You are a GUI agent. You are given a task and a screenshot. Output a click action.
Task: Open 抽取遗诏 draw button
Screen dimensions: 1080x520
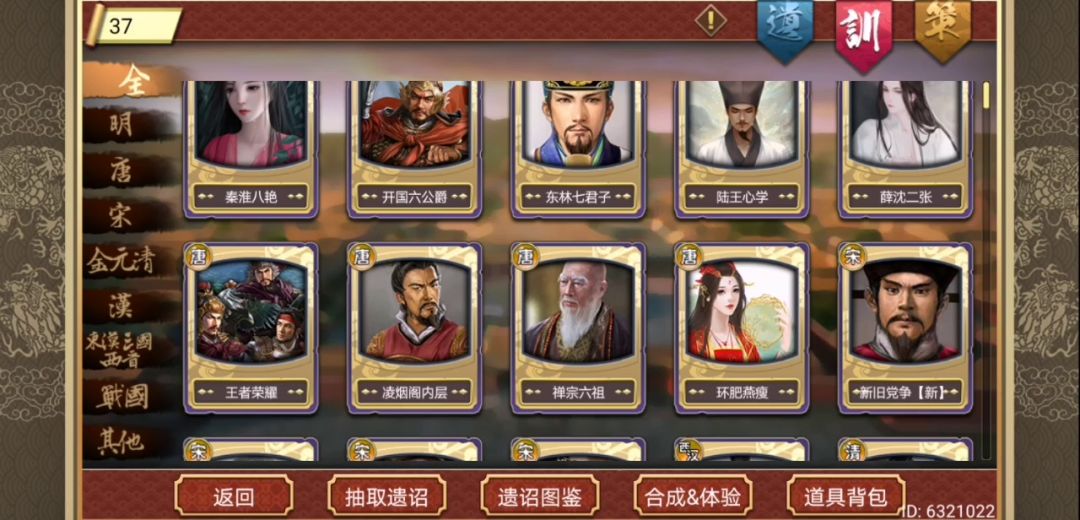[386, 495]
